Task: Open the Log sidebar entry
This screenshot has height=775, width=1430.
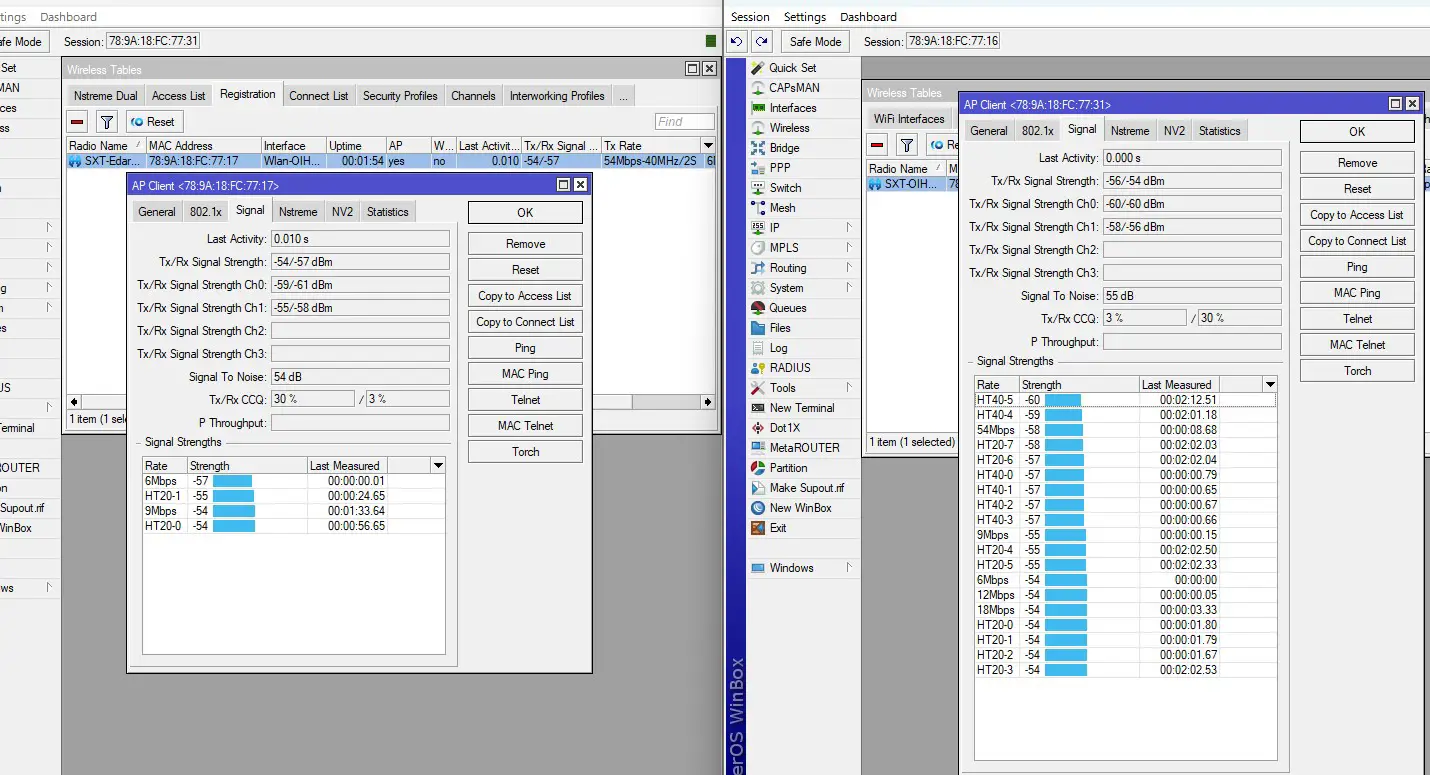Action: 778,348
